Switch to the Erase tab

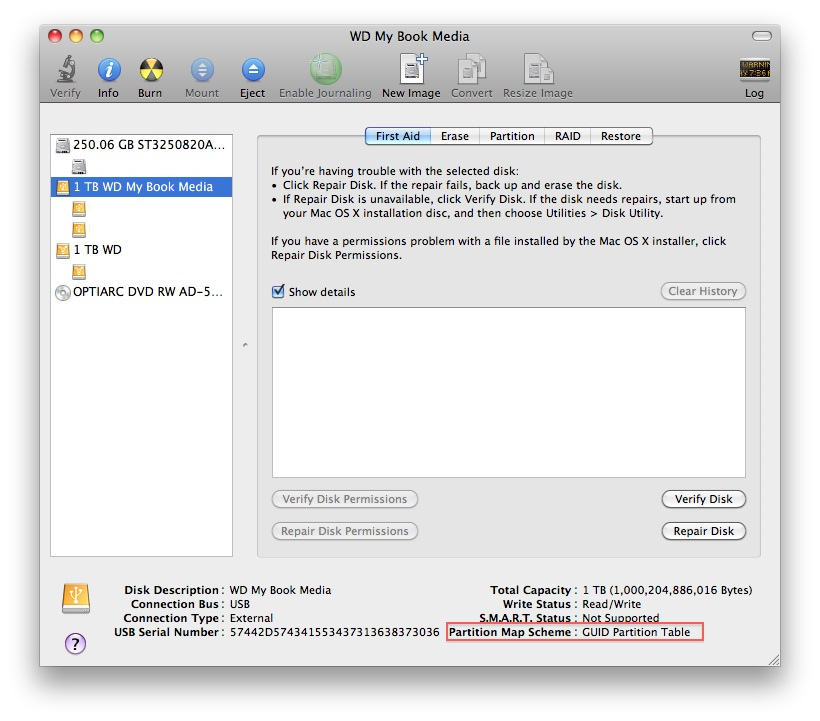pyautogui.click(x=454, y=136)
